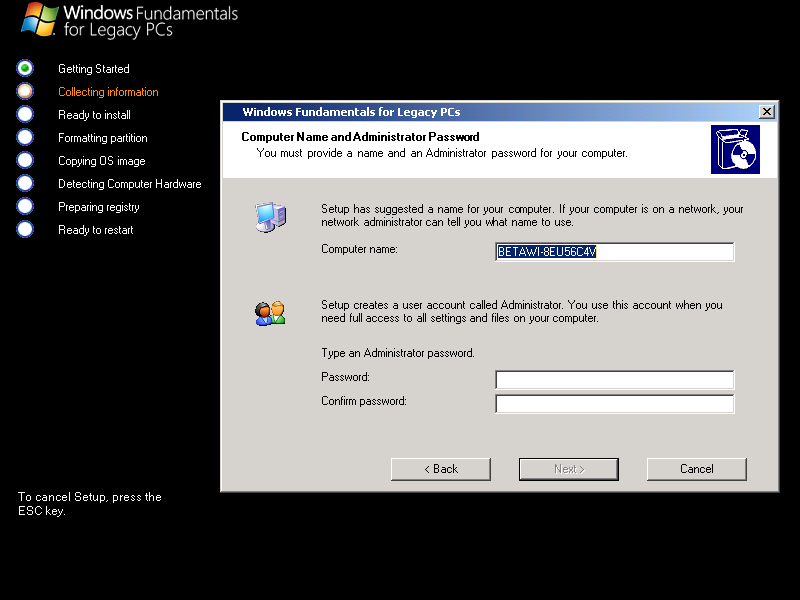800x600 pixels.
Task: Click the 'Confirm password:' label
Action: click(x=364, y=401)
